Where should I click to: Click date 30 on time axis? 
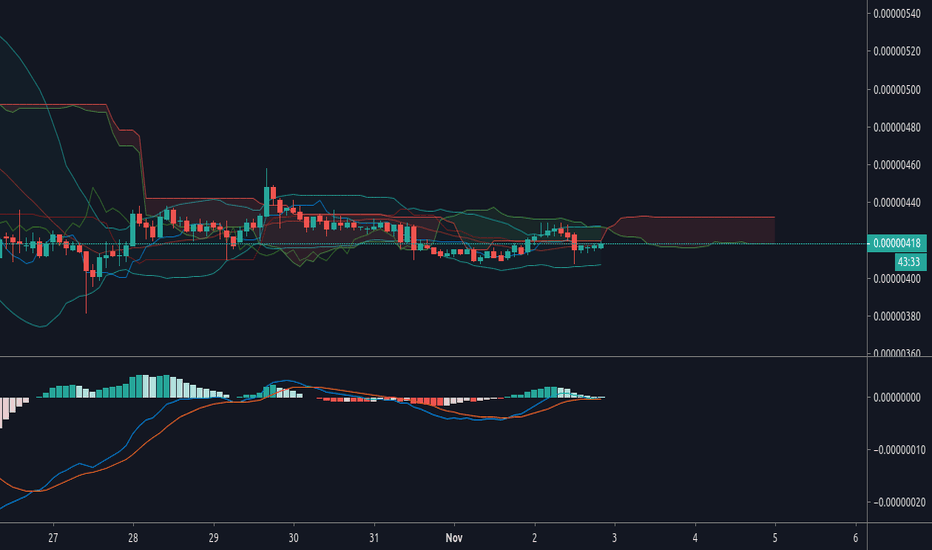coord(294,538)
